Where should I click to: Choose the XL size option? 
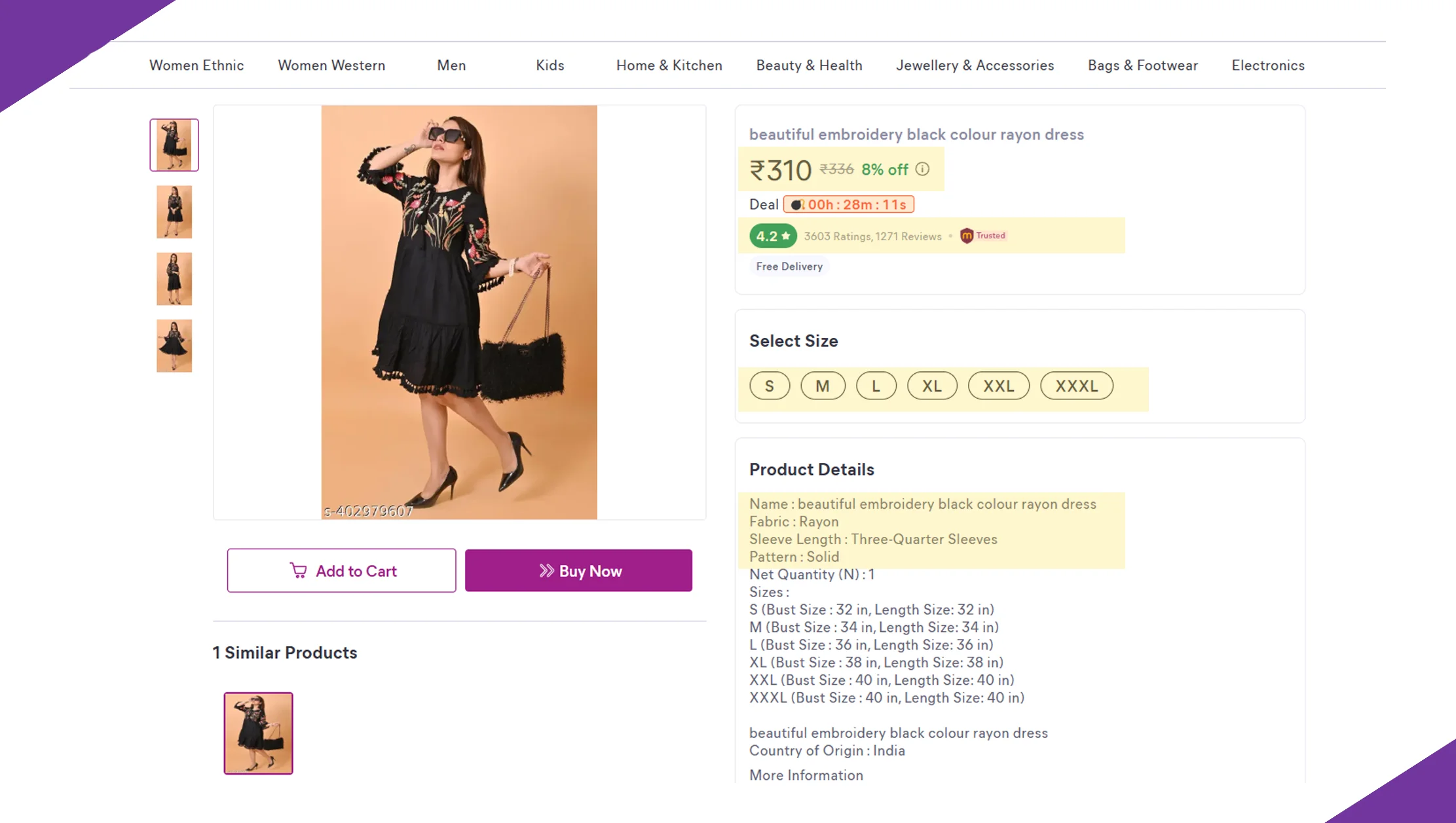[x=931, y=386]
